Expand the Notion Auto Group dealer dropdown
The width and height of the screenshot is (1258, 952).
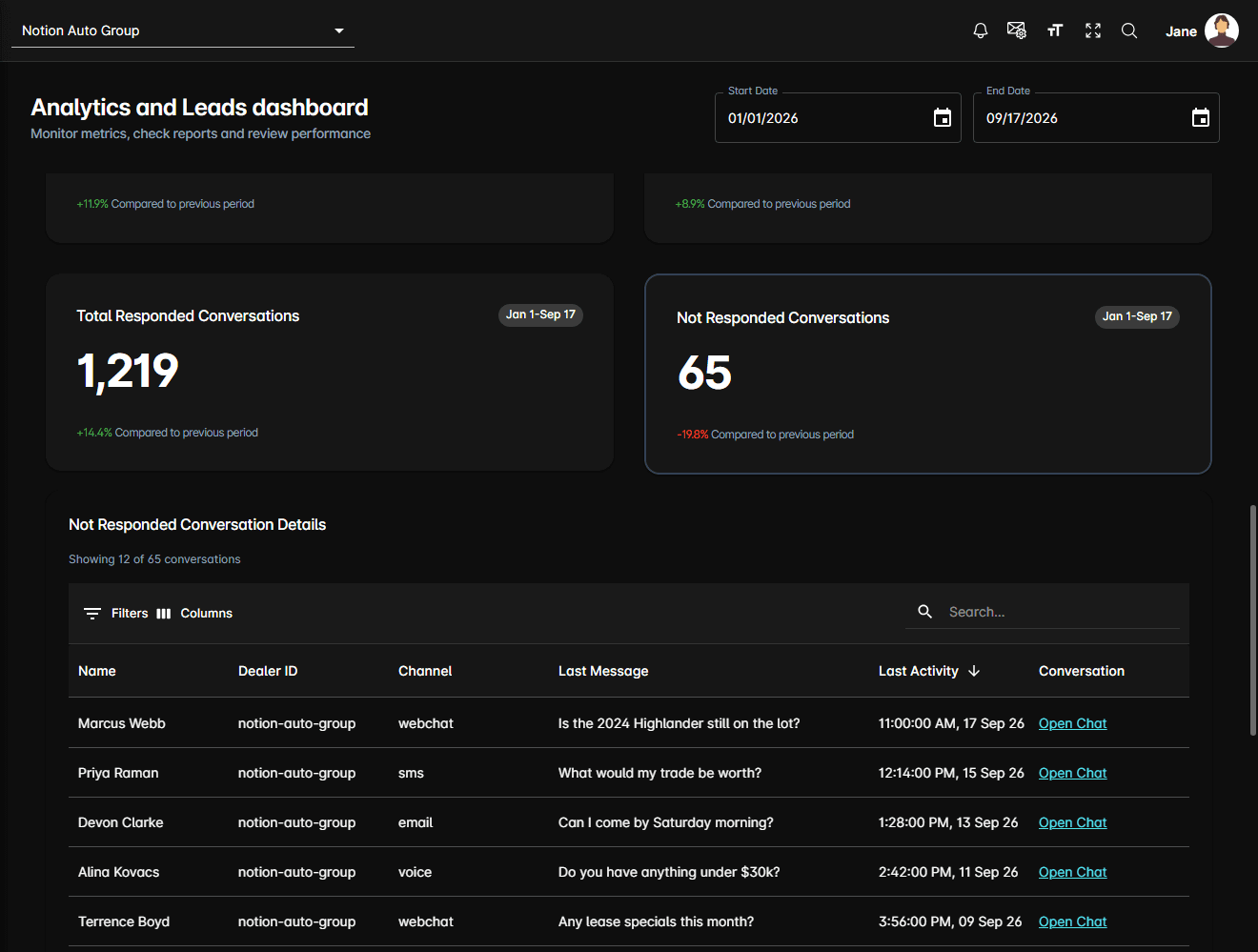point(182,30)
